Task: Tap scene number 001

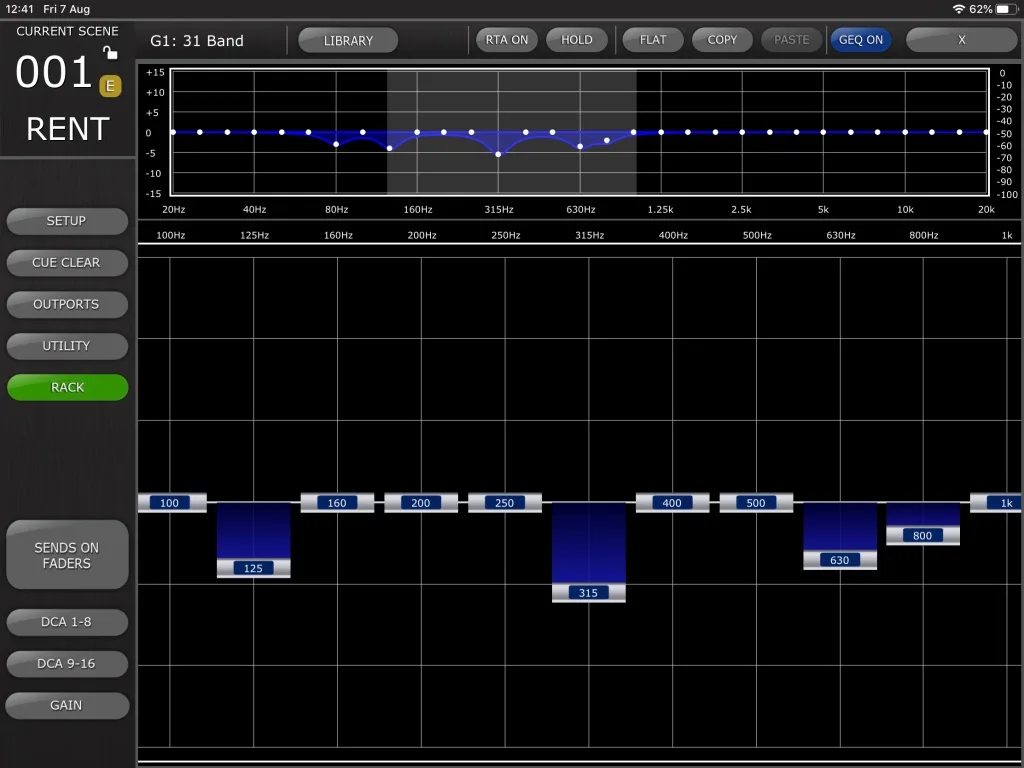Action: point(54,72)
